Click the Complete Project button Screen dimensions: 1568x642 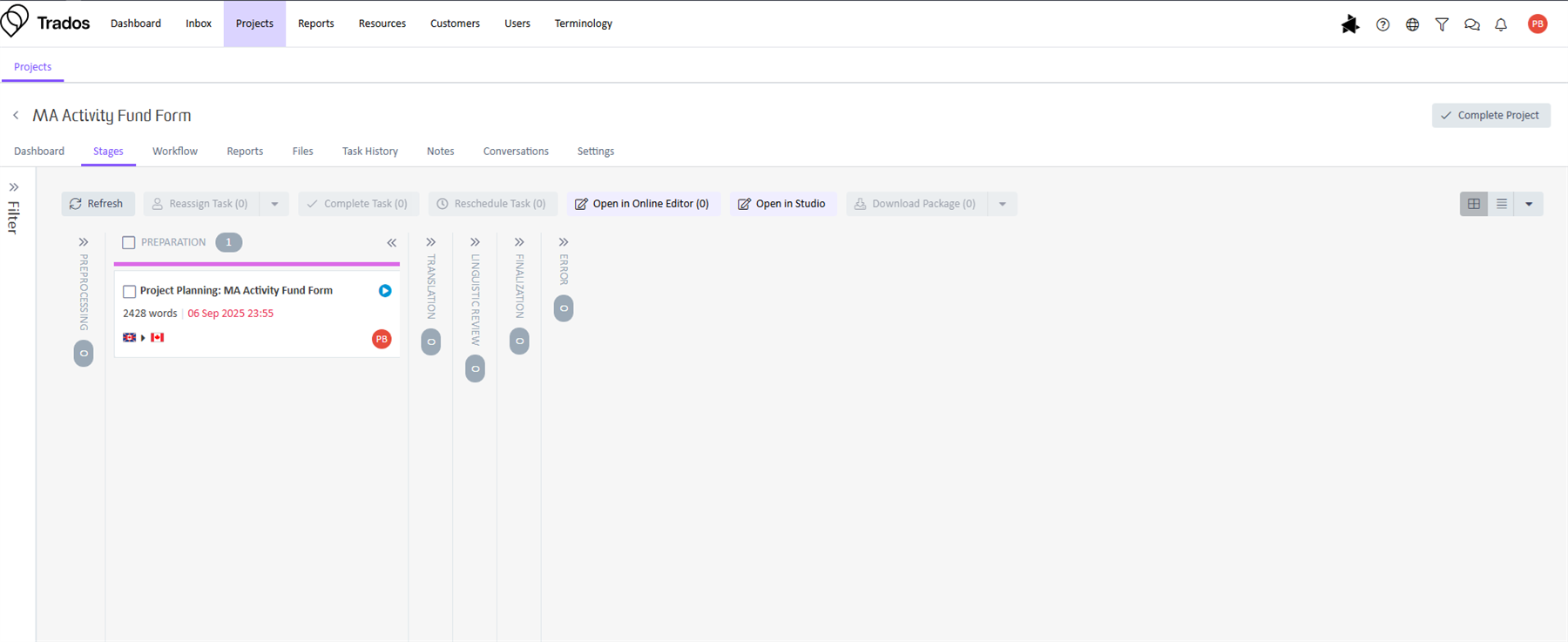coord(1490,115)
